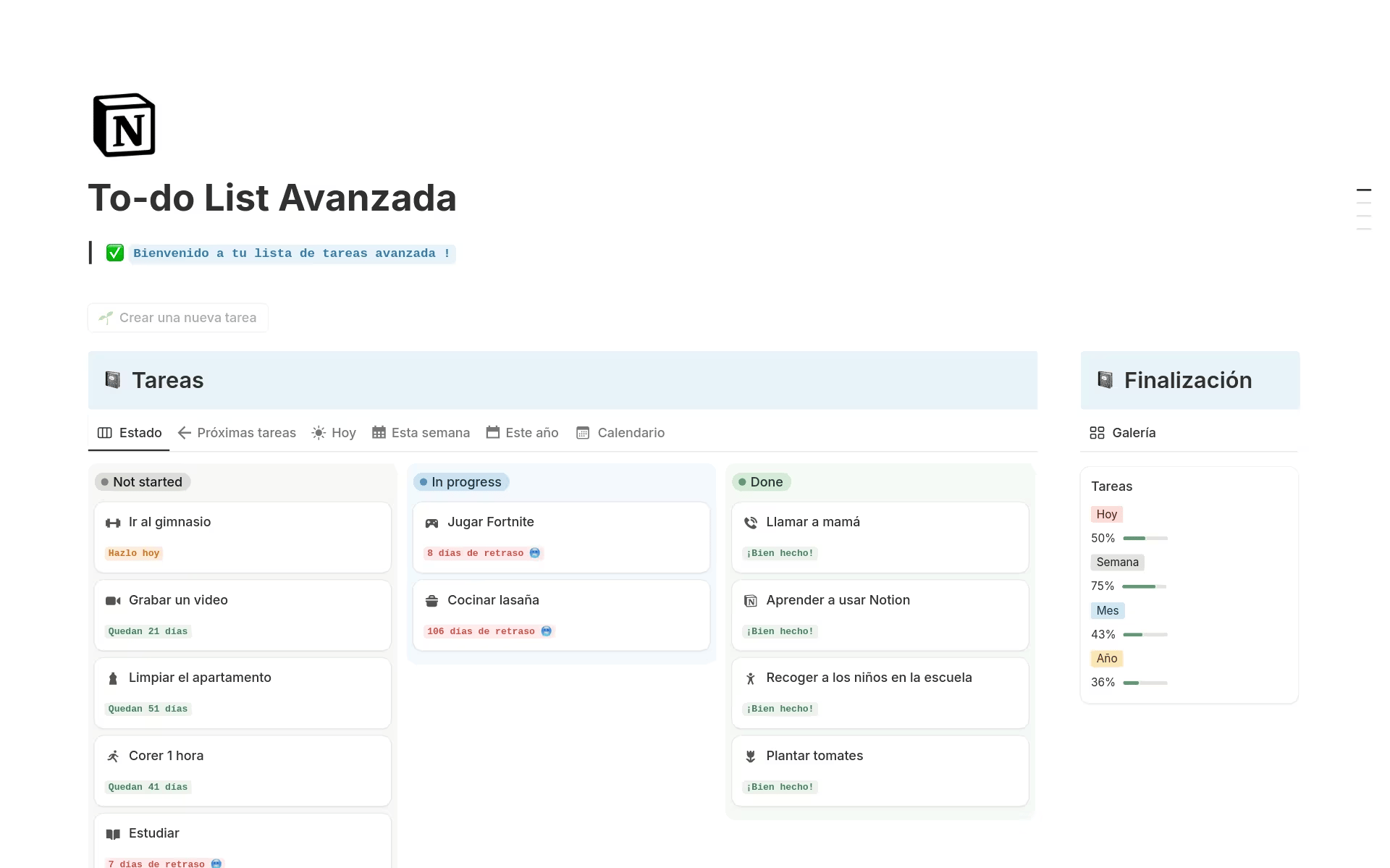Click the game controller icon on Jugar Fortnite
1390x868 pixels.
tap(432, 522)
